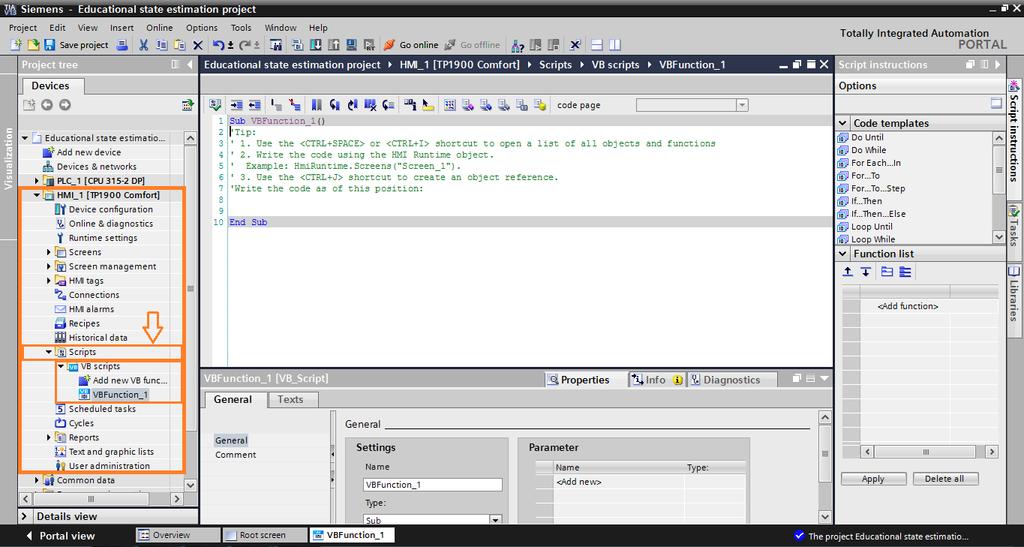Click the Increase indent icon in script toolbar

(x=236, y=104)
